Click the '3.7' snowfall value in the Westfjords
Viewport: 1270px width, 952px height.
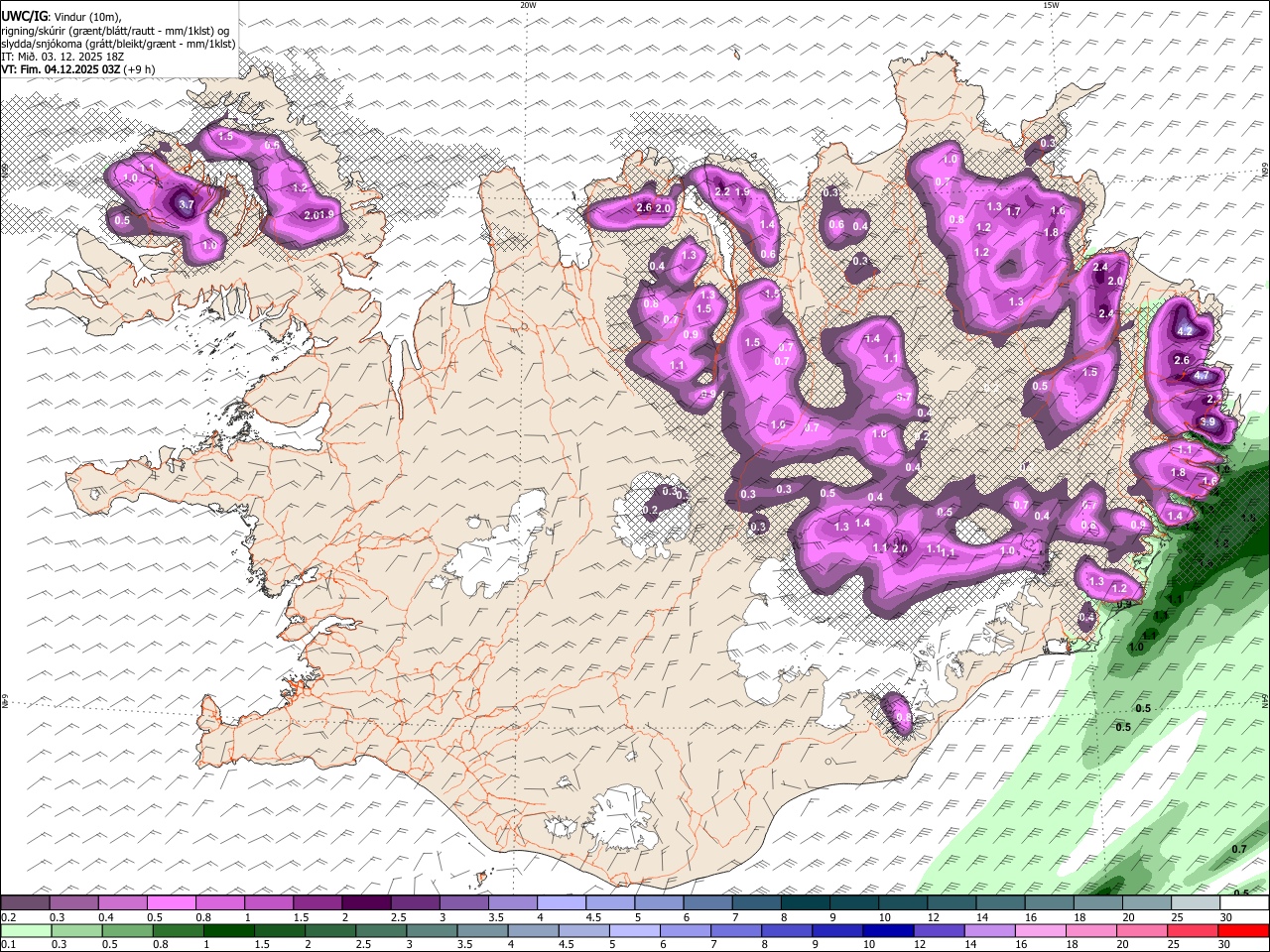pos(187,205)
